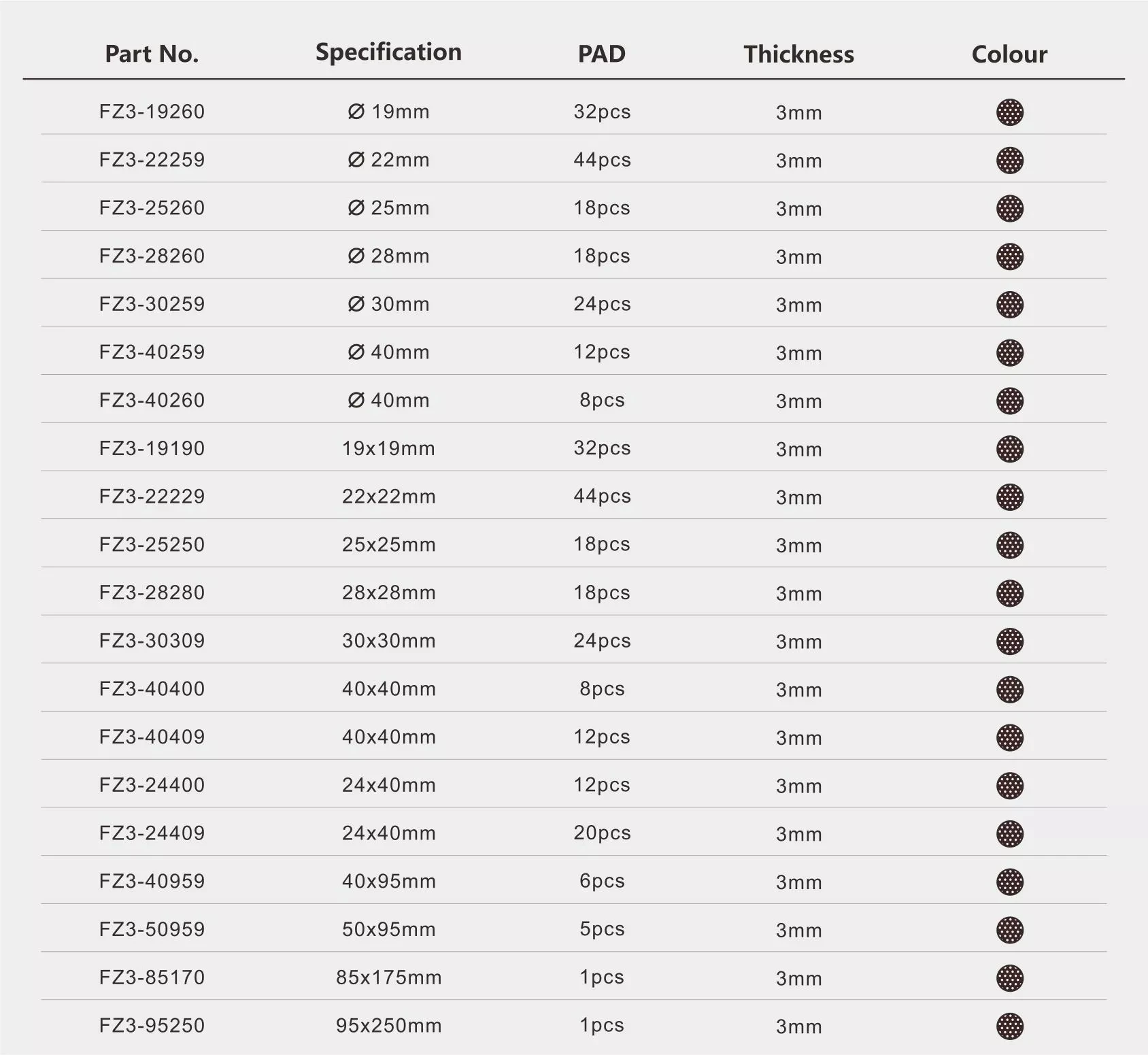Click the colour dot for FZ3-22259
Image resolution: width=1148 pixels, height=1055 pixels.
(1009, 161)
